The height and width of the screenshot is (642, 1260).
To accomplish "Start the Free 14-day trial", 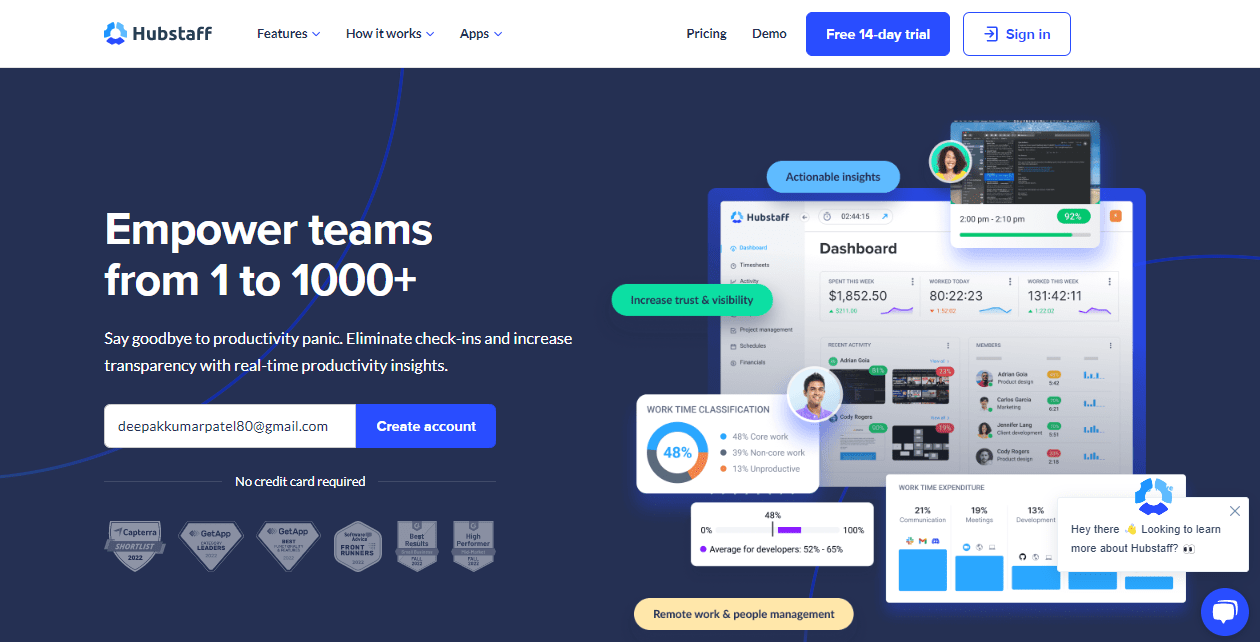I will [x=877, y=33].
